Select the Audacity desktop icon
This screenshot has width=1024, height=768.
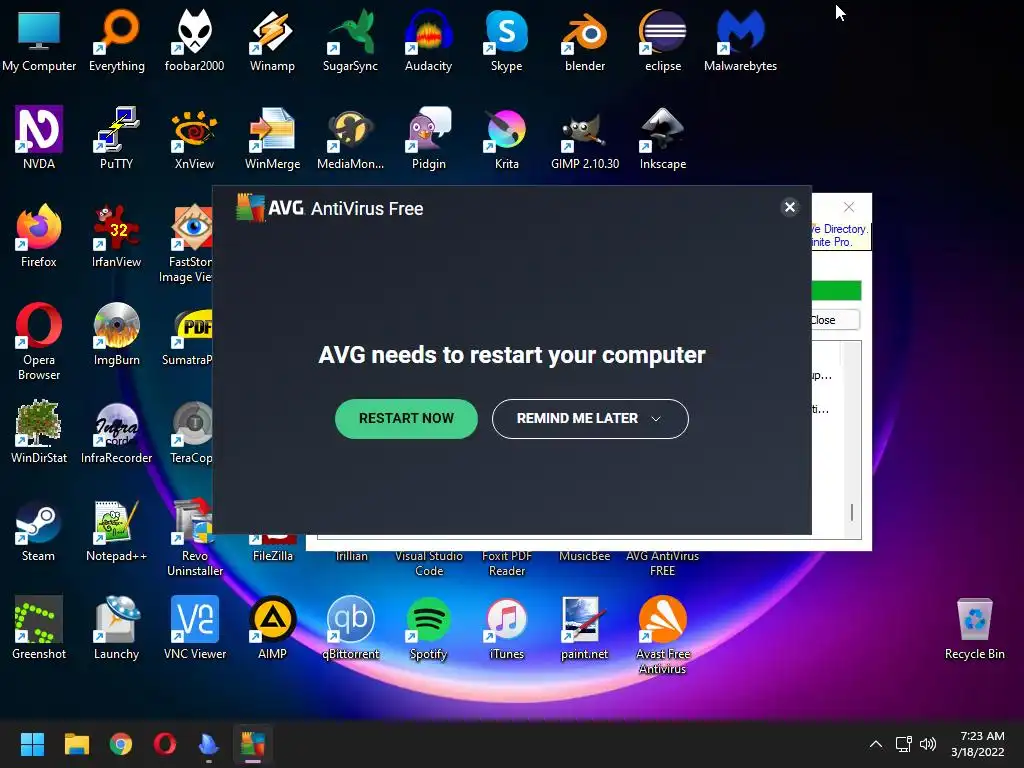pyautogui.click(x=428, y=40)
